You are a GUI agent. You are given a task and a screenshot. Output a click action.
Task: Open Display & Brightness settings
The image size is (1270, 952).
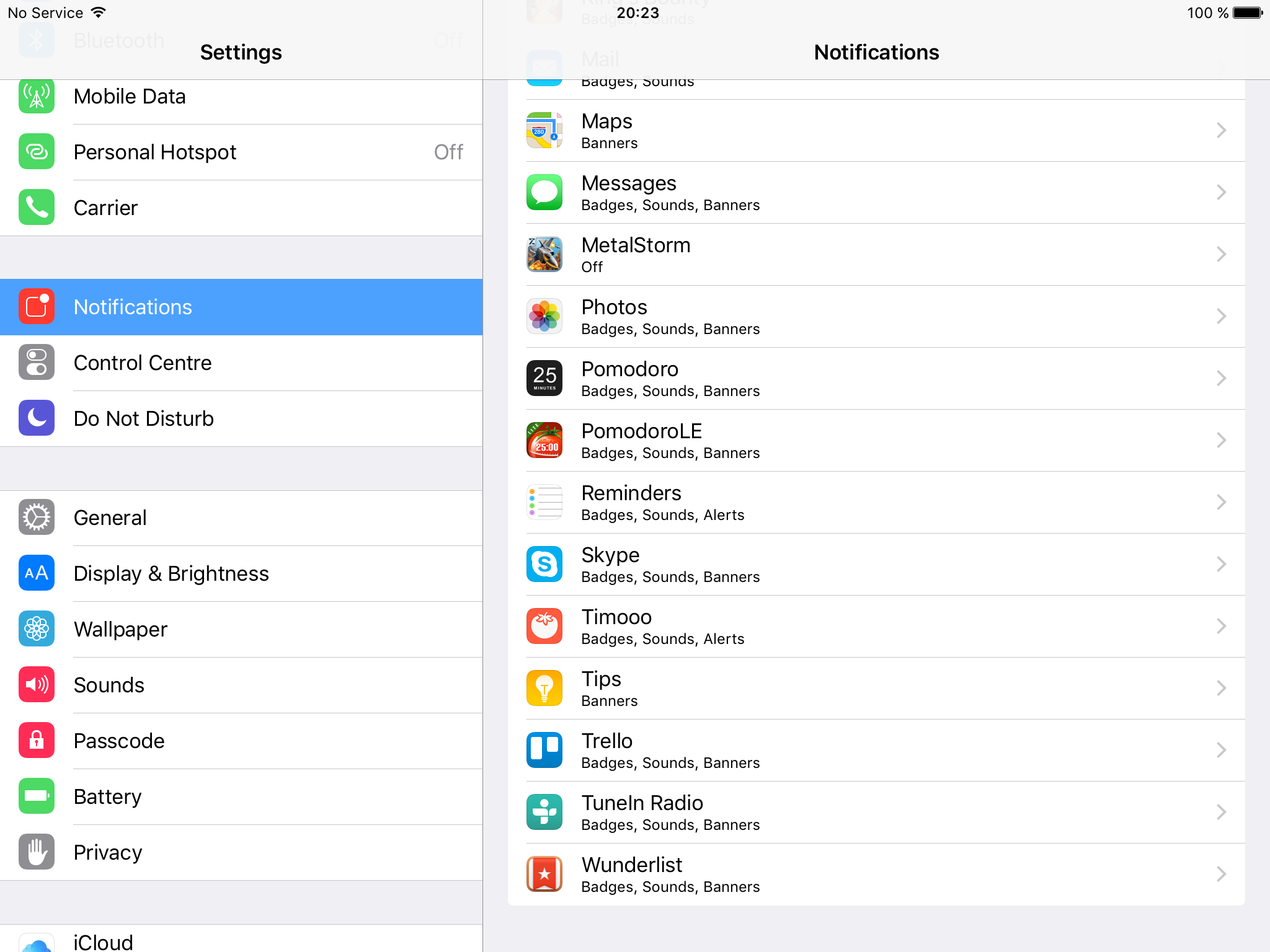(241, 573)
